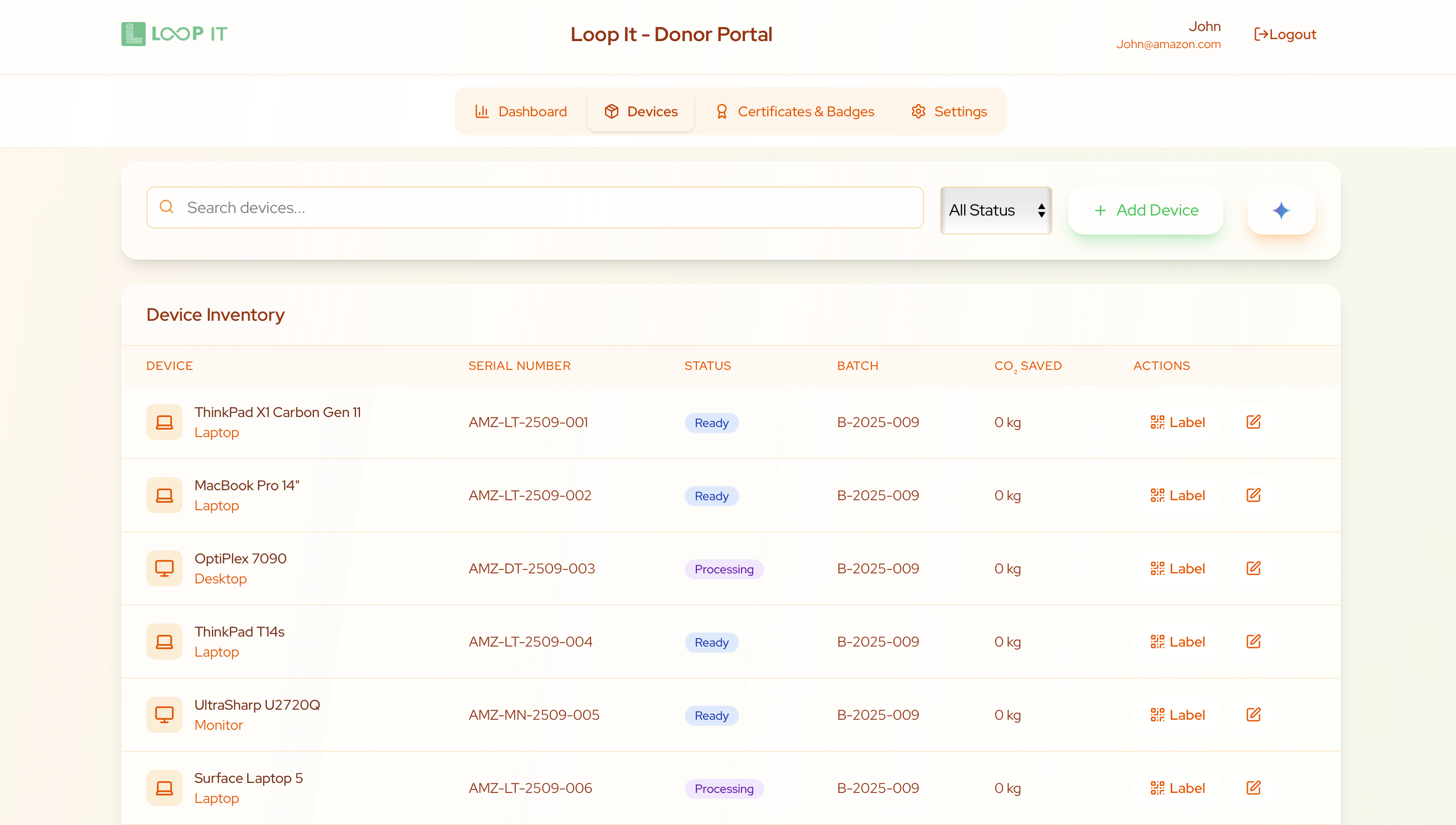Viewport: 1456px width, 825px height.
Task: Click edit icon for Surface Laptop 5
Action: point(1253,787)
